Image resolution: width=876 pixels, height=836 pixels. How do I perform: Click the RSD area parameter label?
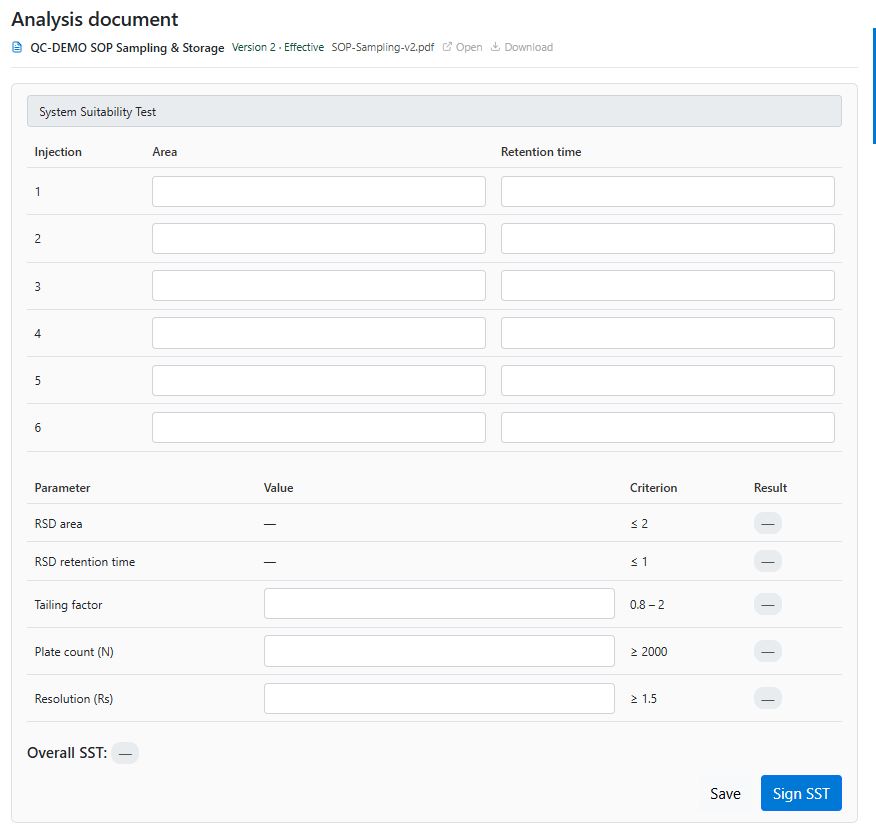(58, 524)
